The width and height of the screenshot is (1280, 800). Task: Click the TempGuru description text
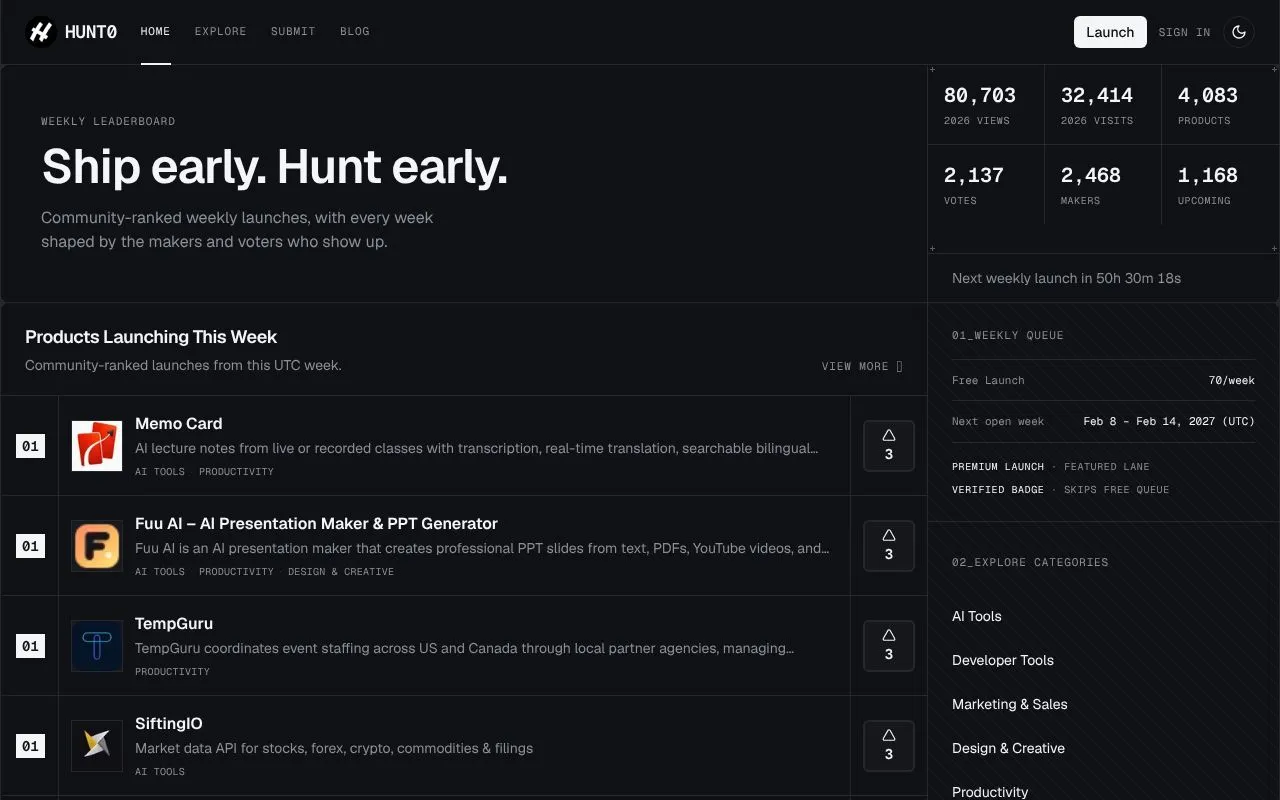point(465,648)
